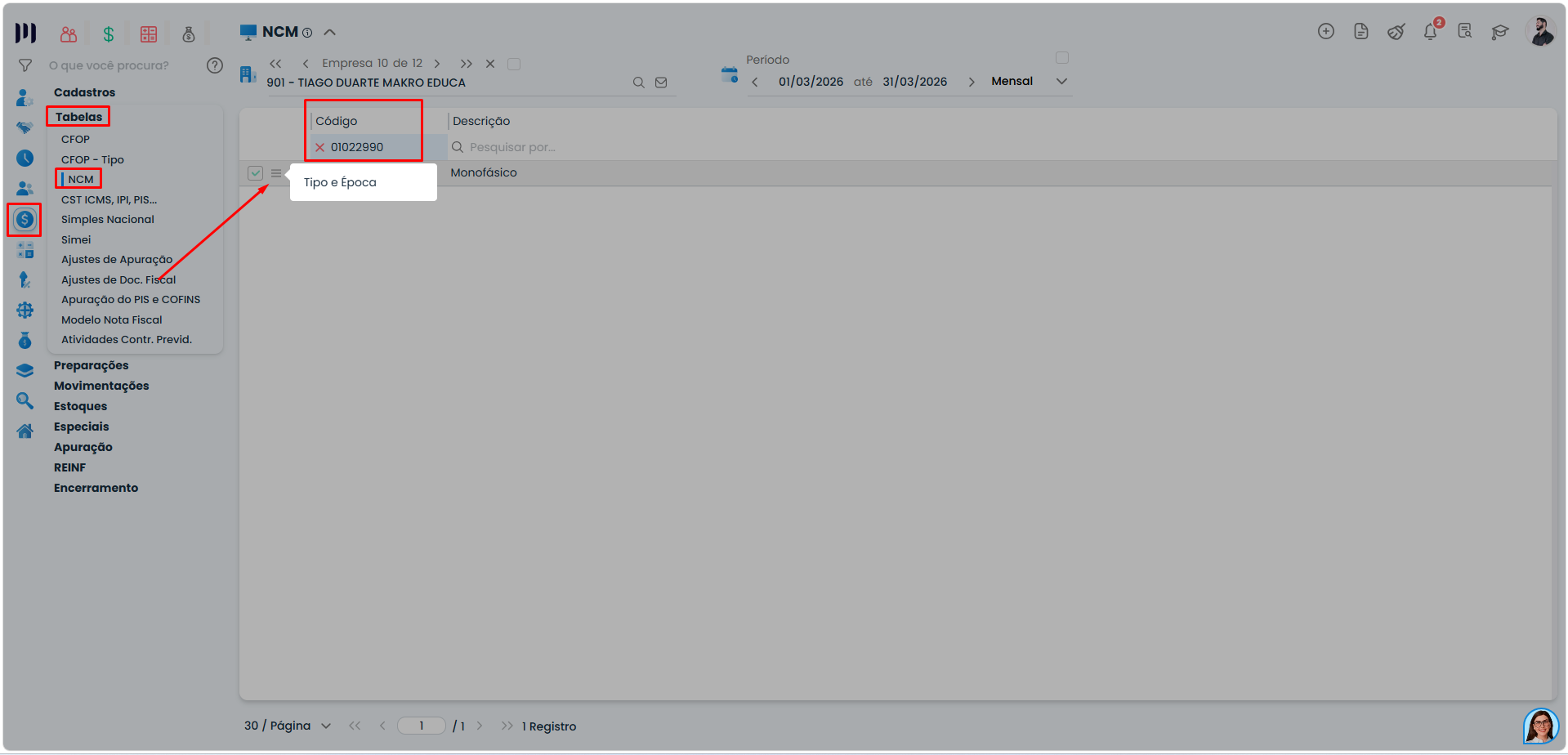1568x755 pixels.
Task: Open the REINF section
Action: click(70, 467)
